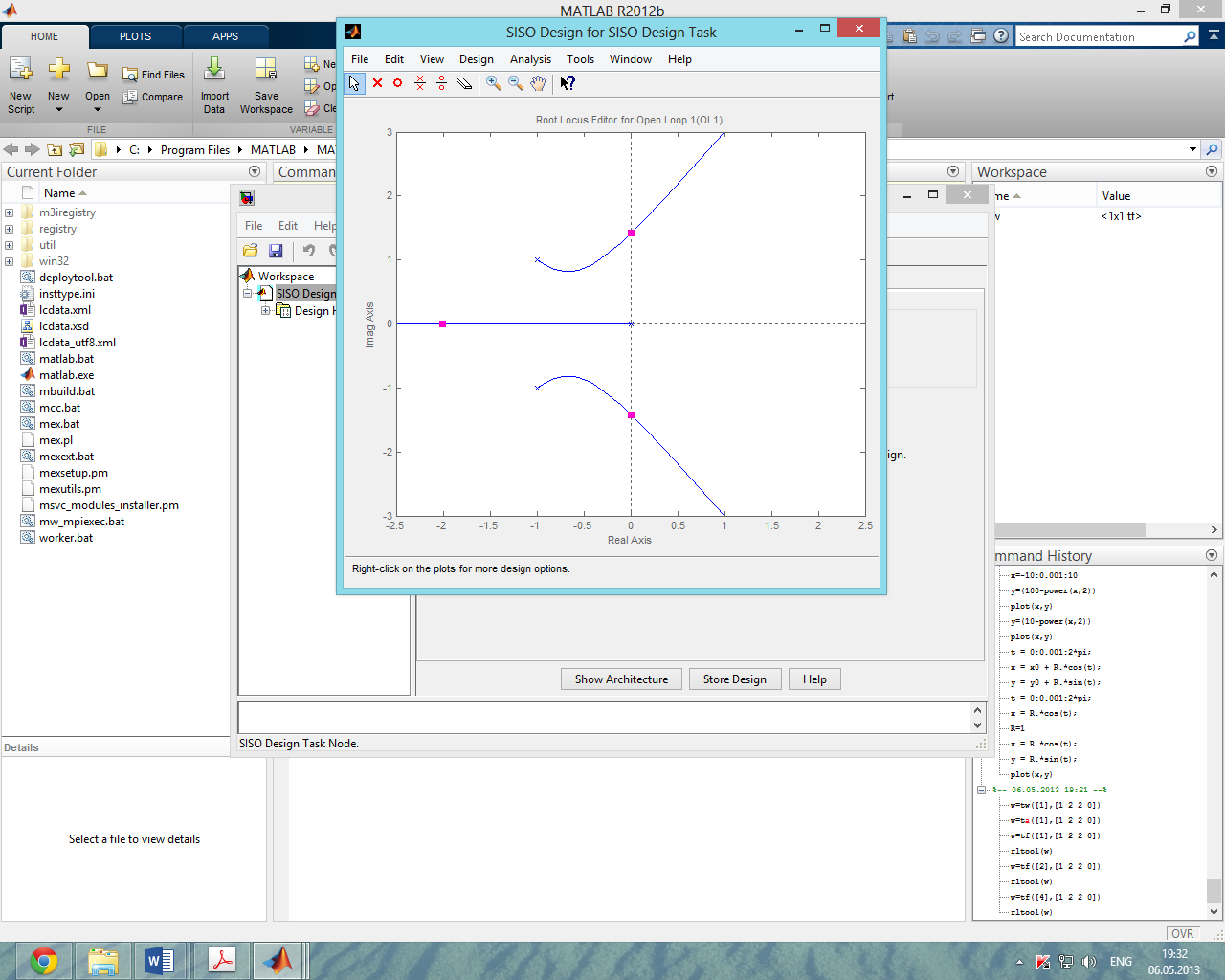Open the Design menu in SISO window
This screenshot has width=1225, height=980.
pos(477,59)
